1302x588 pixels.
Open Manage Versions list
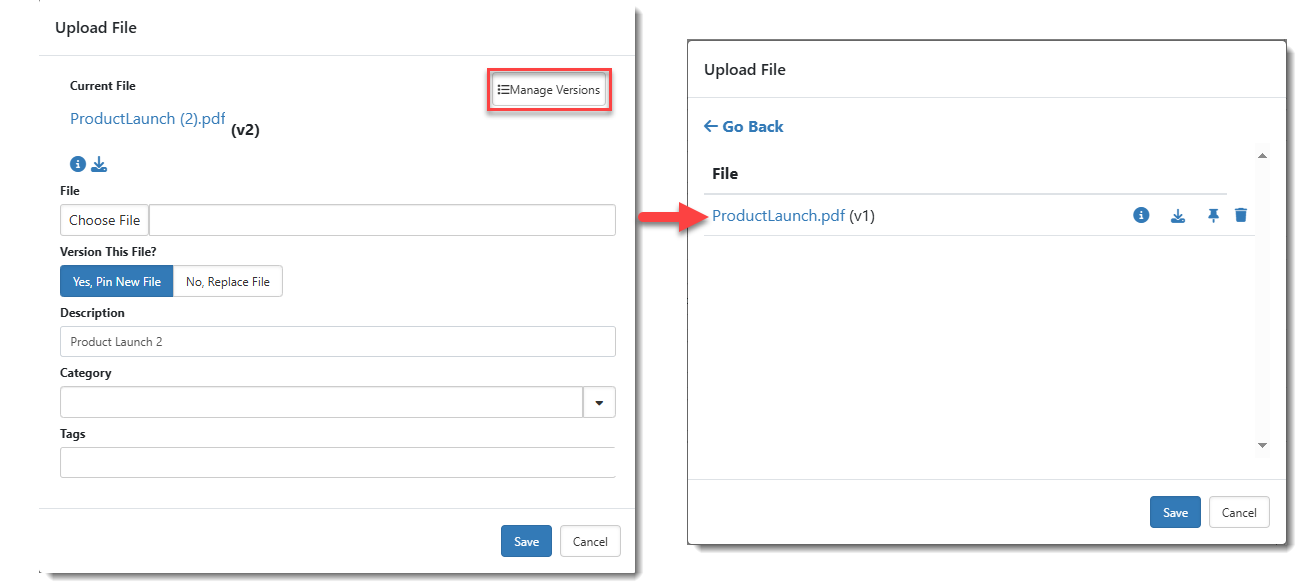pos(549,90)
